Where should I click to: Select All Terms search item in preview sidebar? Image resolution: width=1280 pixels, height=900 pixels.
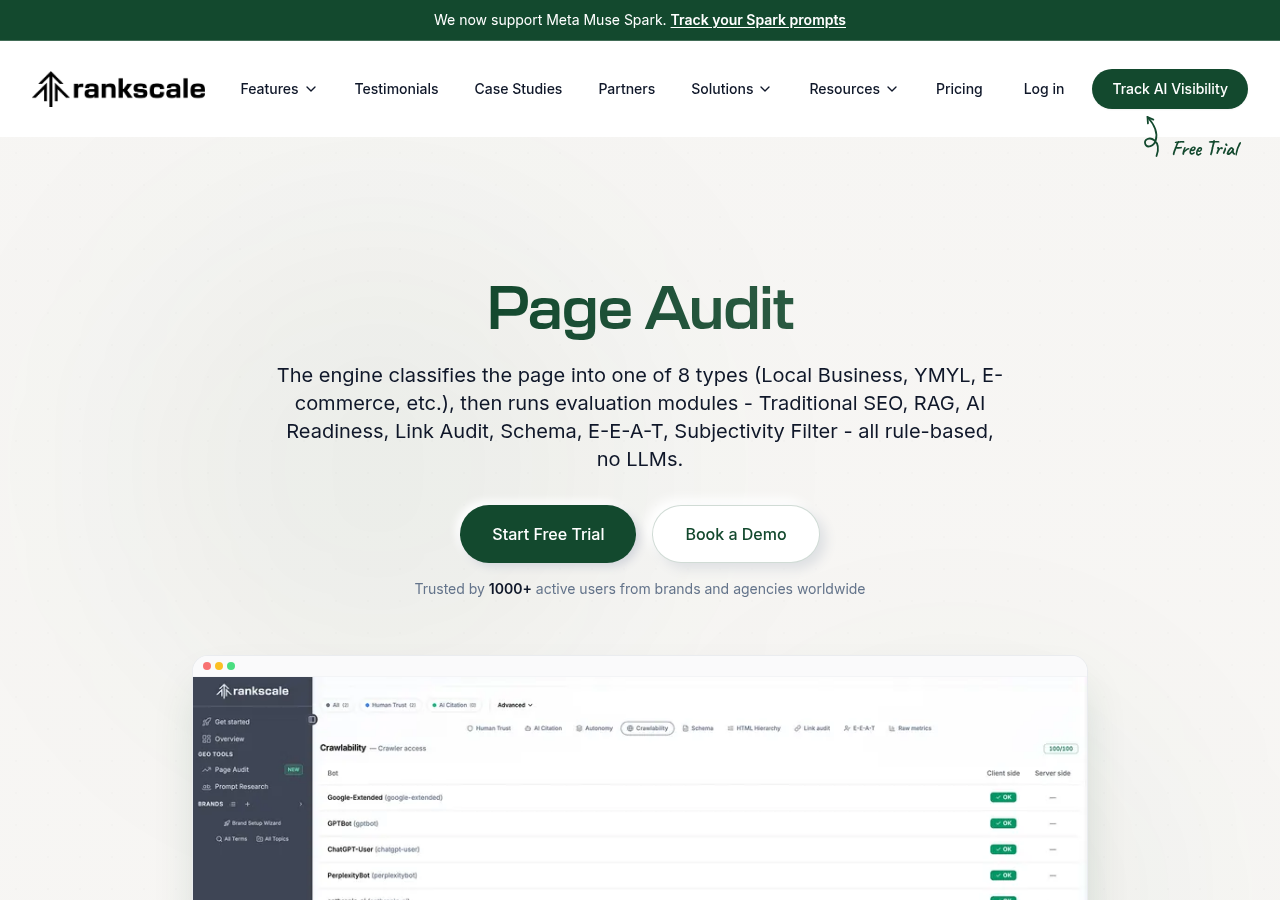[x=232, y=839]
